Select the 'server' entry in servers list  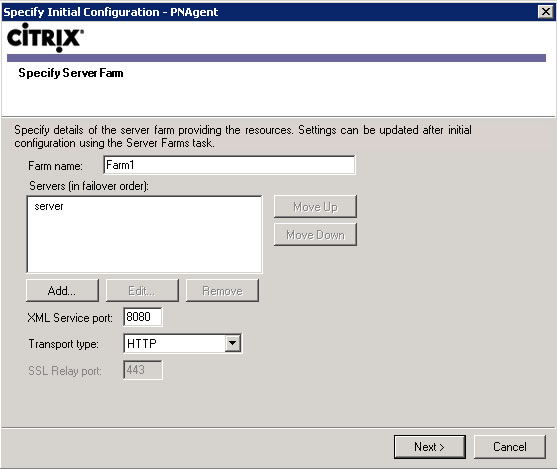pyautogui.click(x=49, y=206)
